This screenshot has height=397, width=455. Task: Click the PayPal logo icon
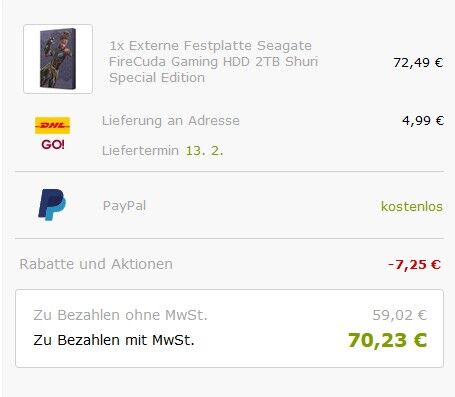tap(52, 205)
